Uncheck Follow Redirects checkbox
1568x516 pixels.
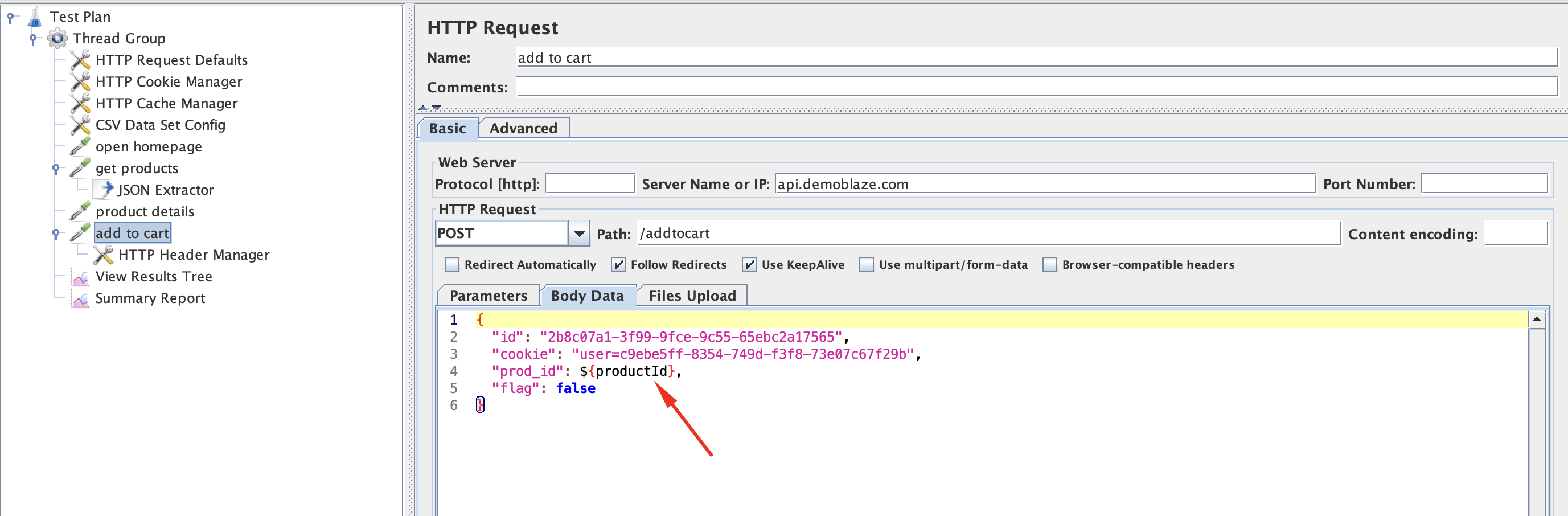coord(618,264)
